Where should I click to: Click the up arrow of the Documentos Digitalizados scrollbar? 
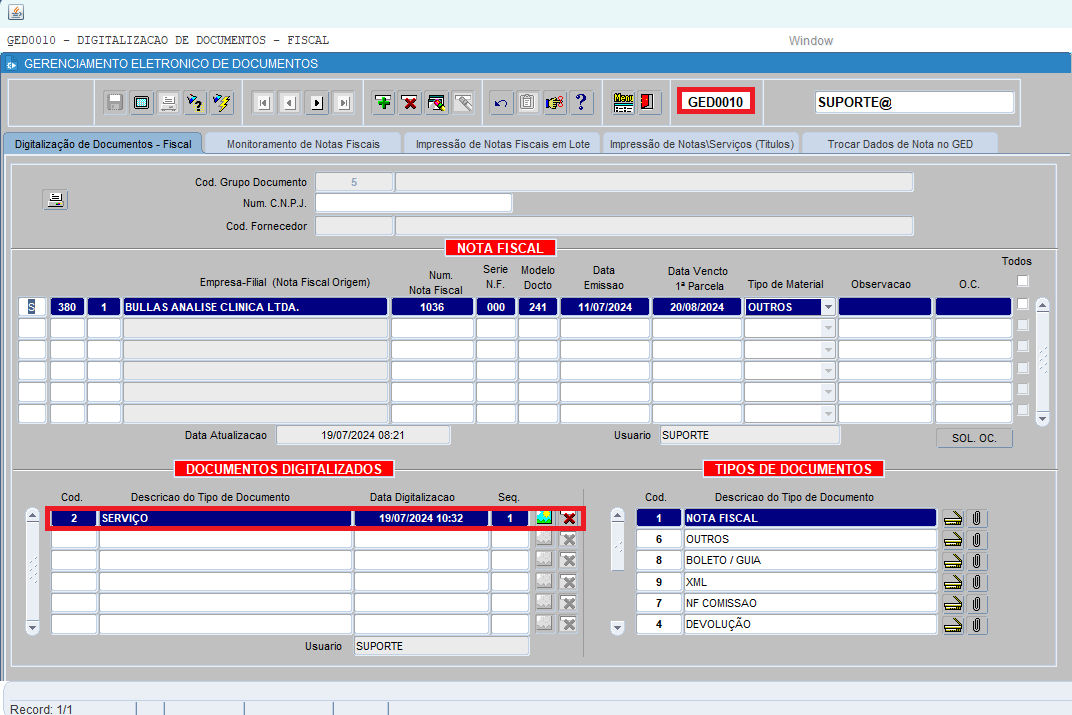32,515
